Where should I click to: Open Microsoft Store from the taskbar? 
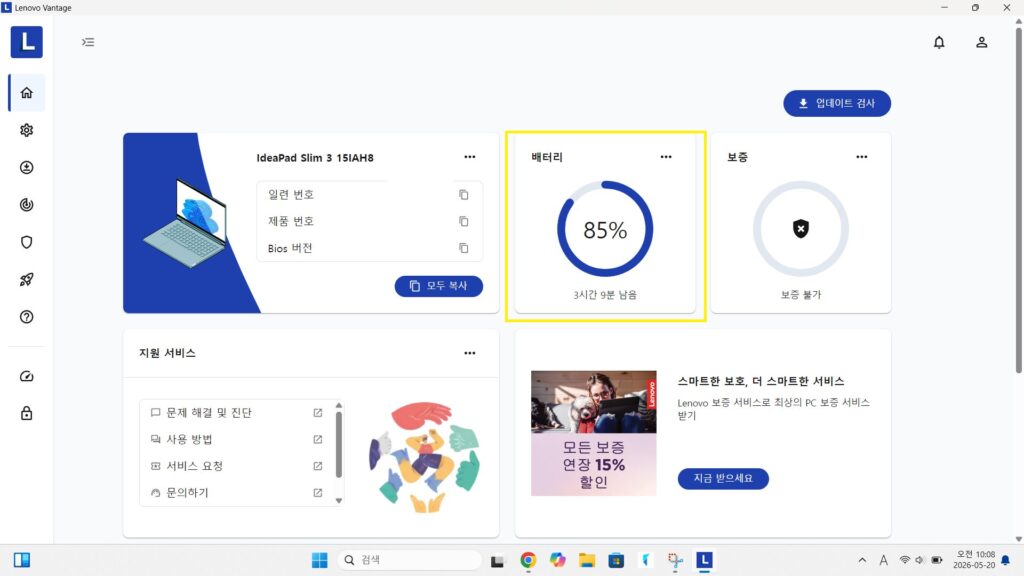(x=616, y=560)
